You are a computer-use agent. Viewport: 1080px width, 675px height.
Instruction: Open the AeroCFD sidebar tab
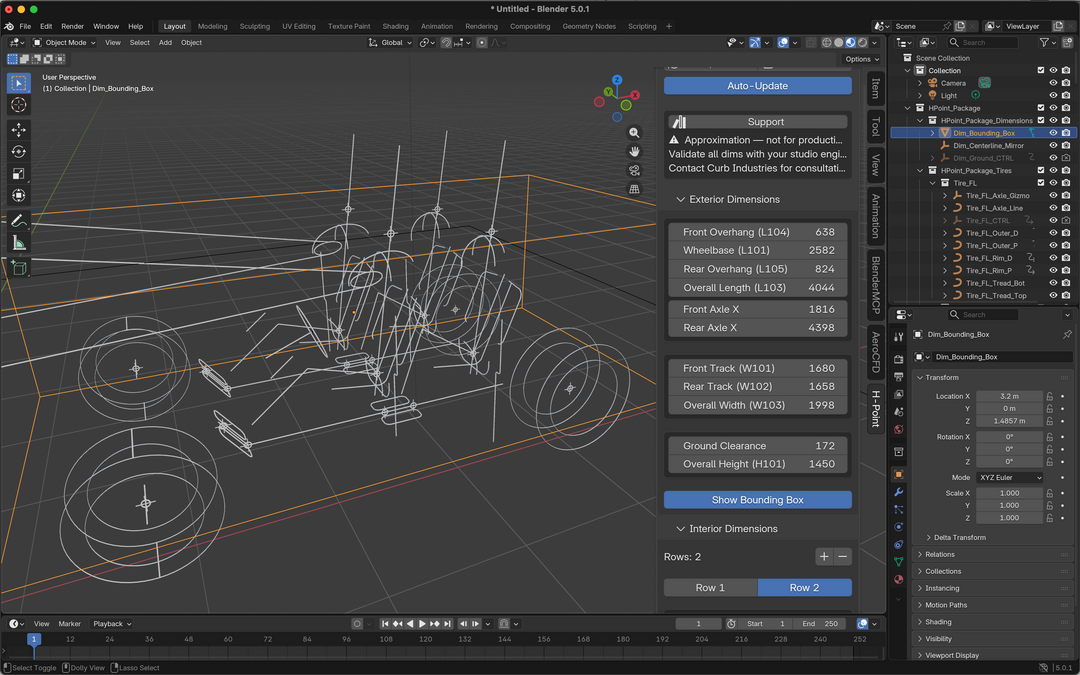click(875, 351)
